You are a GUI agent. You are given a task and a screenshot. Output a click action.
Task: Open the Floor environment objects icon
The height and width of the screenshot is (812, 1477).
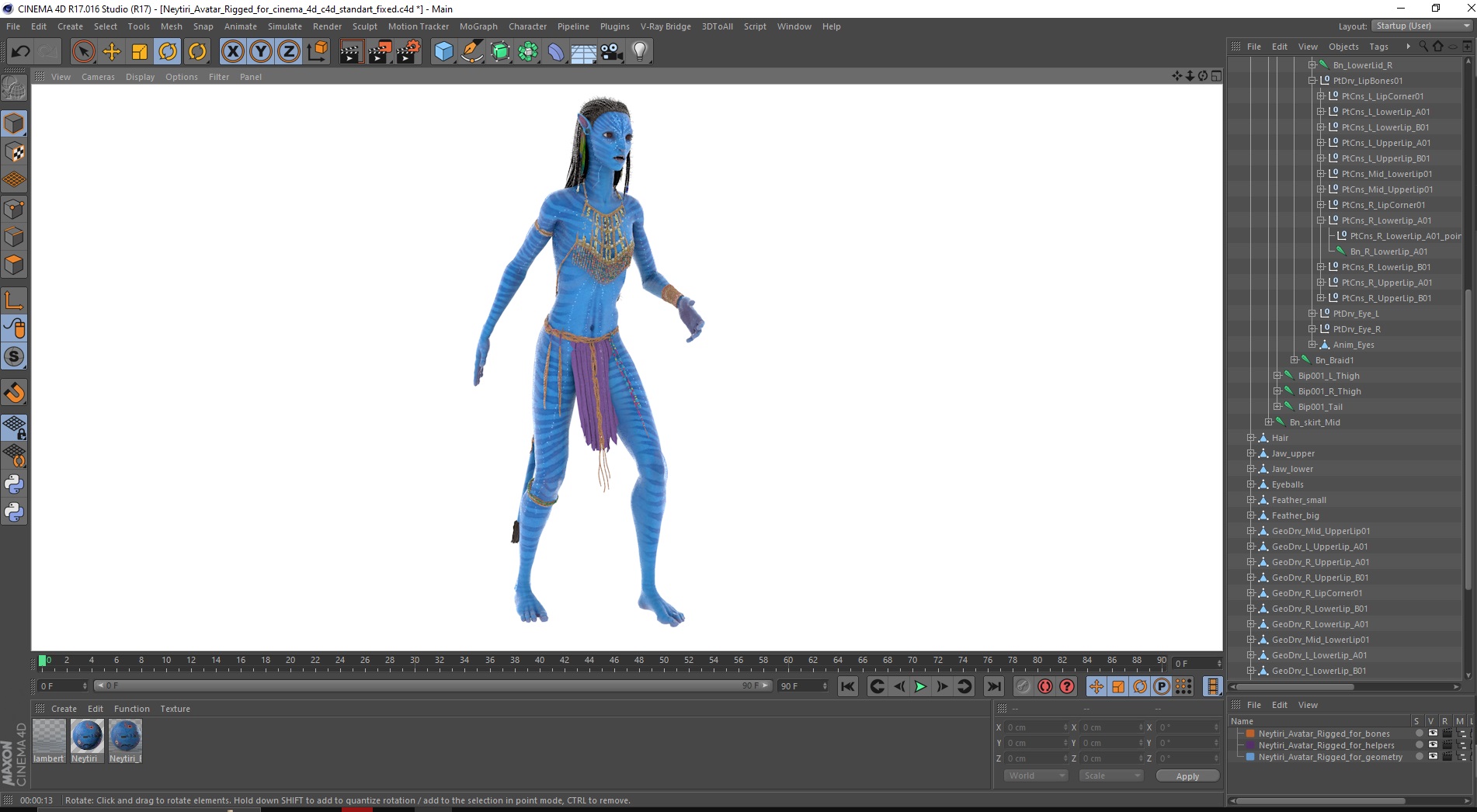[583, 52]
